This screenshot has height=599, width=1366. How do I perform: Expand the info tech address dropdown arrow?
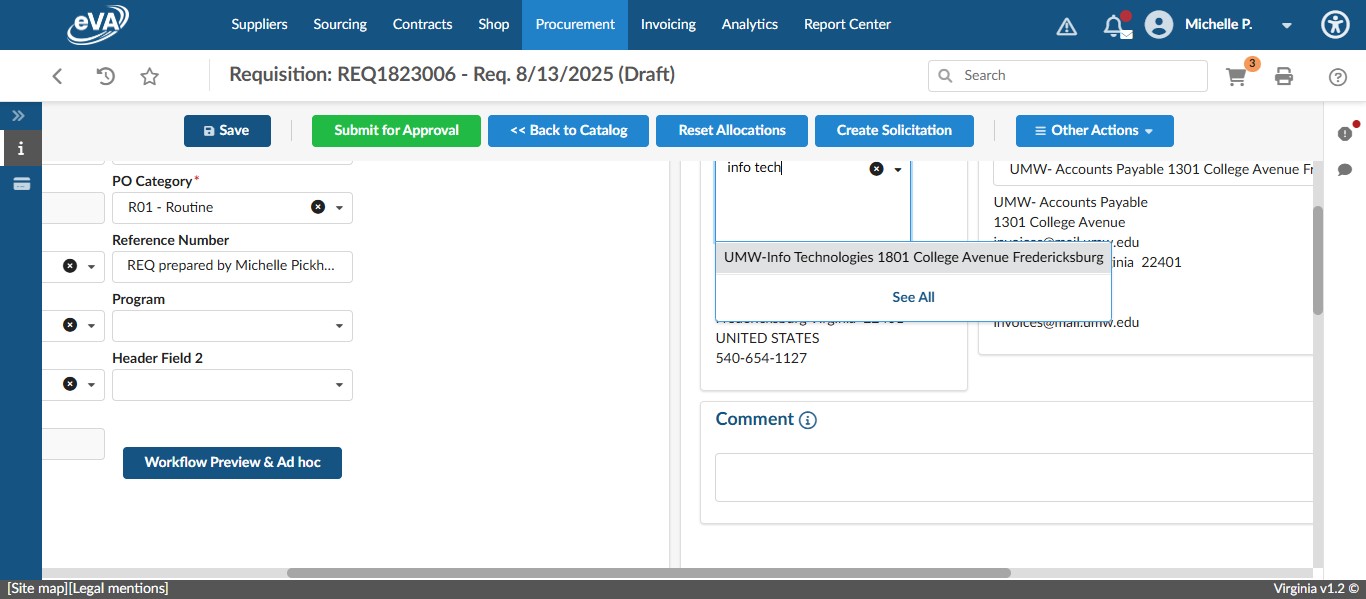point(898,170)
